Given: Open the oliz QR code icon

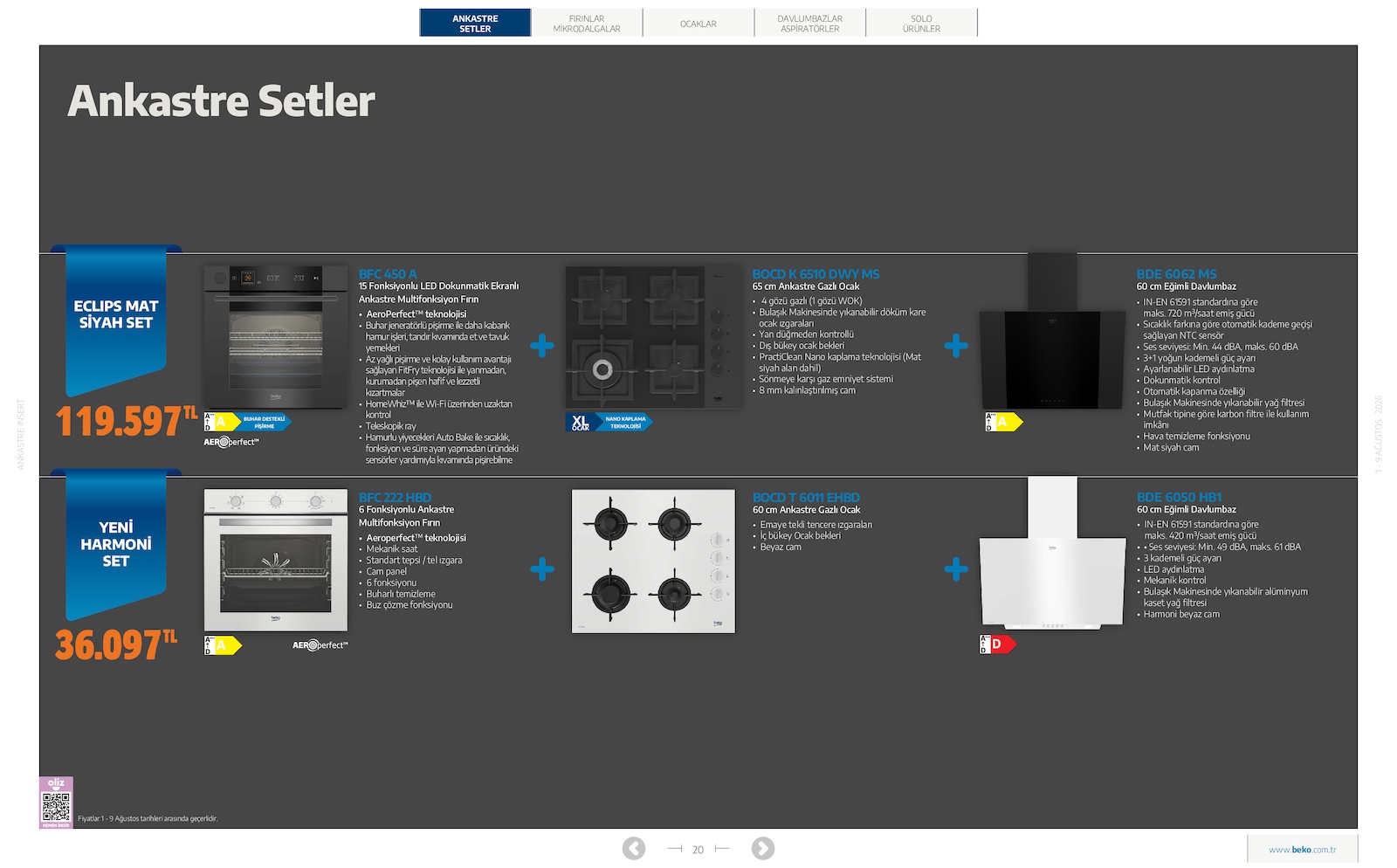Looking at the screenshot, I should (x=56, y=803).
